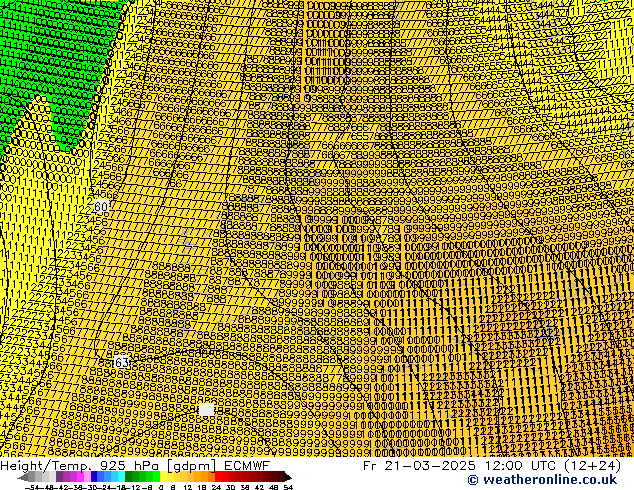Click the 'Height/Temp. 925 hPa [gdpm] ECMWF' title

pos(135,466)
